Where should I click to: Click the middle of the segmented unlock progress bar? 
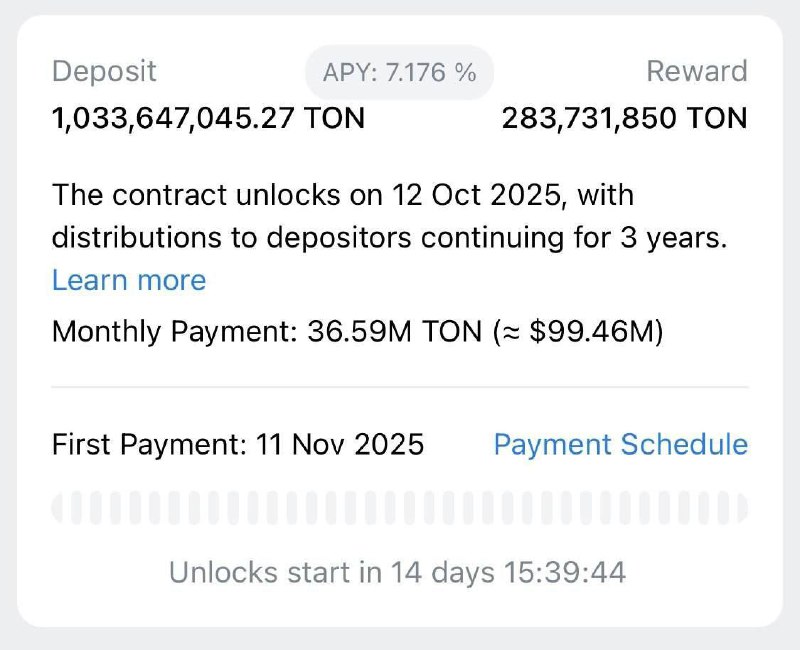[x=400, y=508]
